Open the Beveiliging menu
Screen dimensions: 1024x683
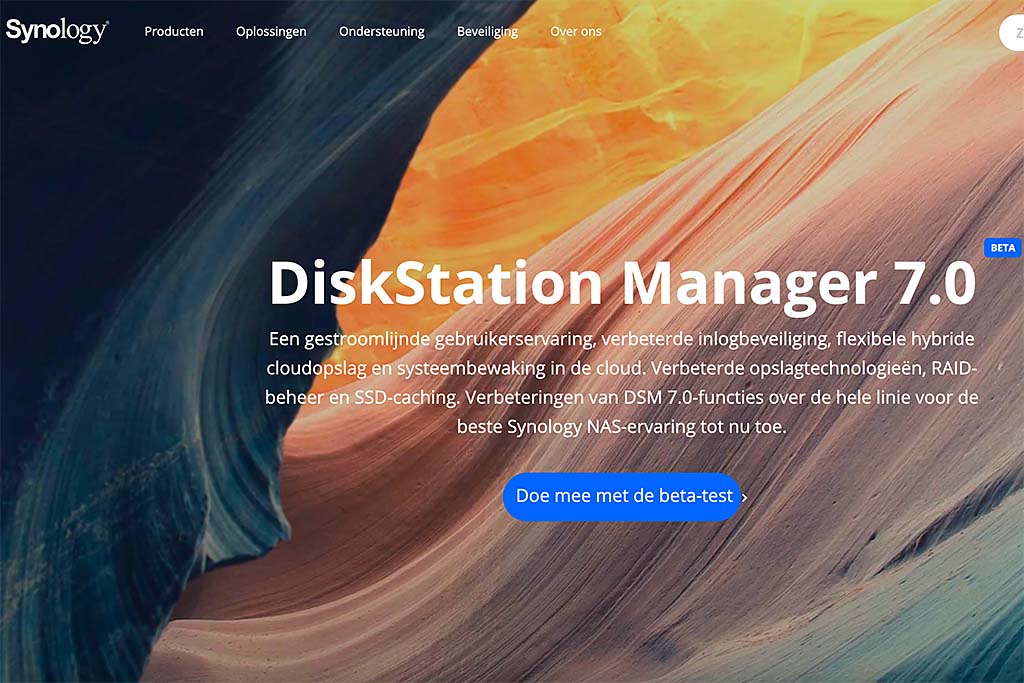pyautogui.click(x=487, y=31)
